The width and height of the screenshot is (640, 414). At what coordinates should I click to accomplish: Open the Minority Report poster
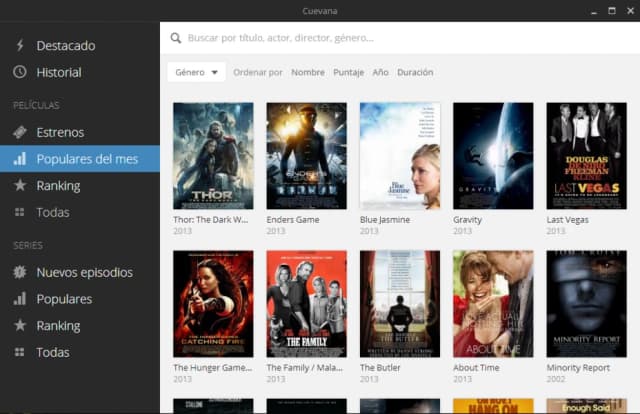587,304
